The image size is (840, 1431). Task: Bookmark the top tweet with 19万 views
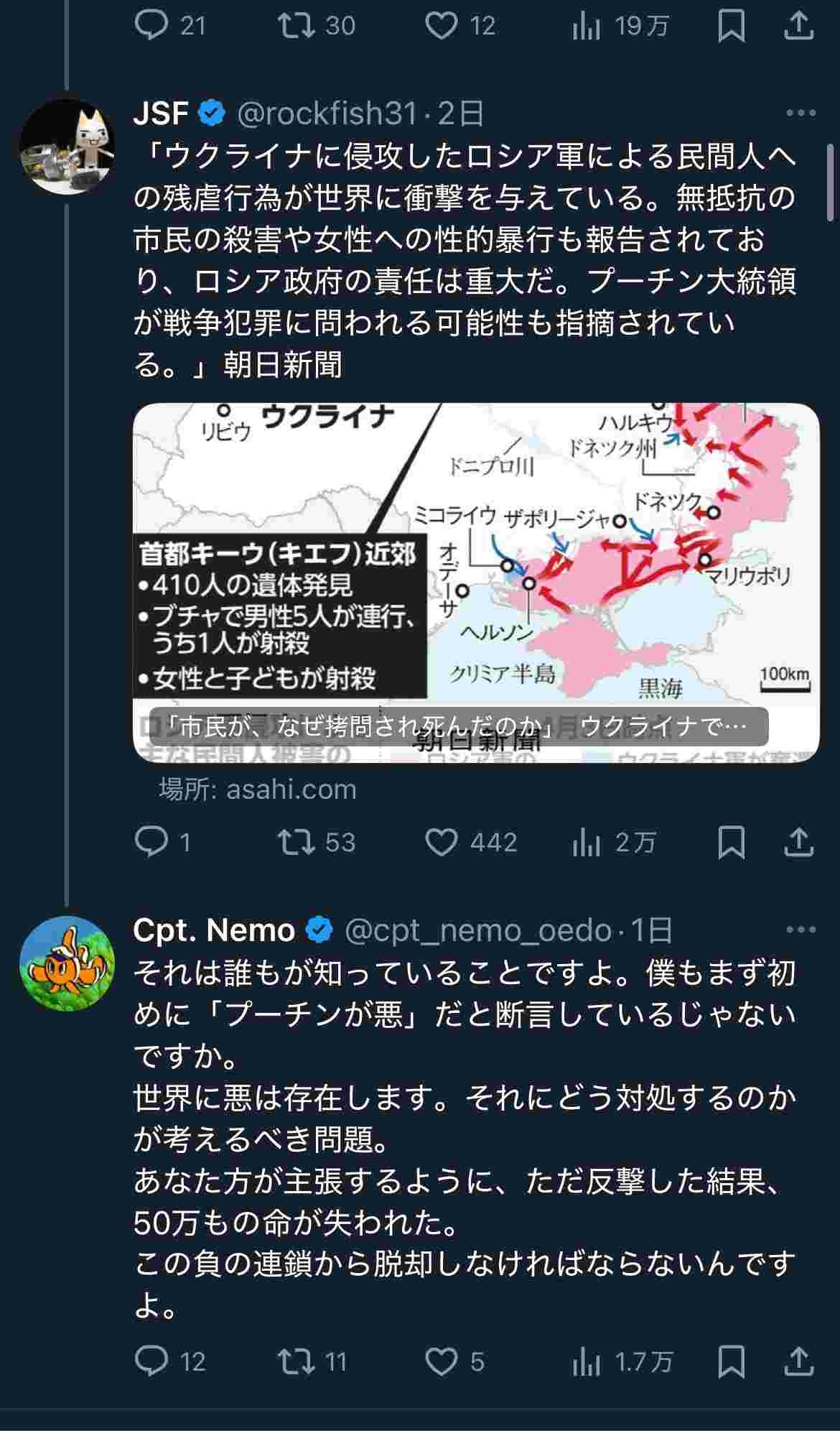click(731, 27)
